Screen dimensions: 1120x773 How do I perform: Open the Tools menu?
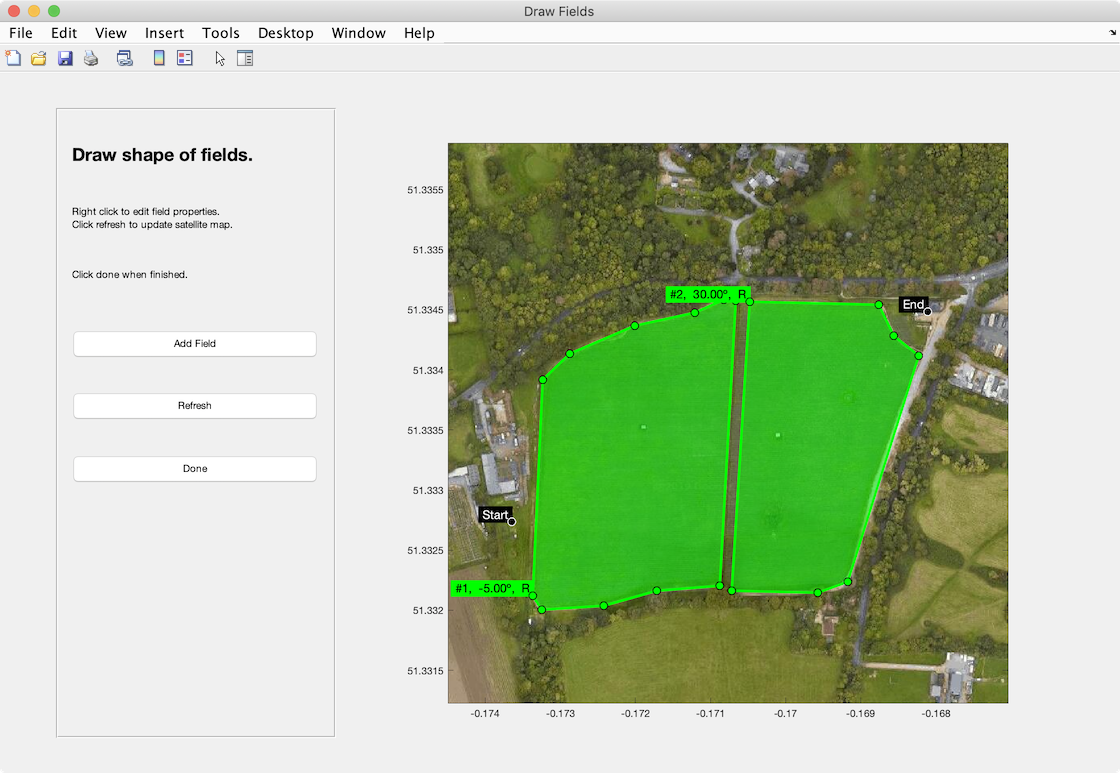coord(220,33)
